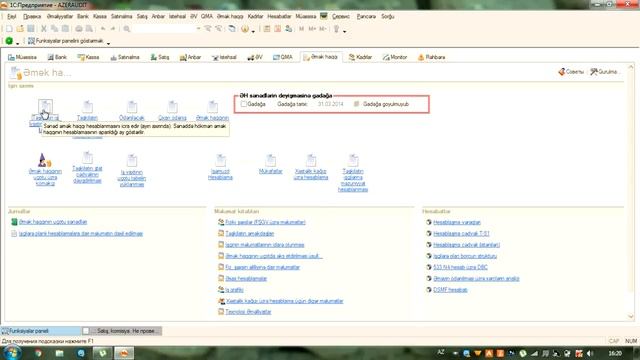Click the Советы button at top right

[571, 72]
